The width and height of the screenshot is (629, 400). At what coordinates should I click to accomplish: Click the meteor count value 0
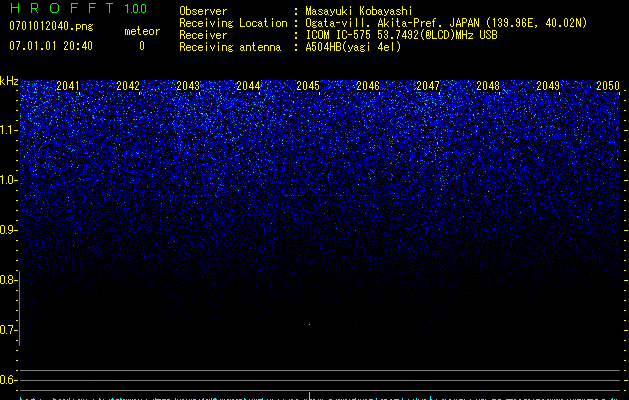pyautogui.click(x=142, y=46)
